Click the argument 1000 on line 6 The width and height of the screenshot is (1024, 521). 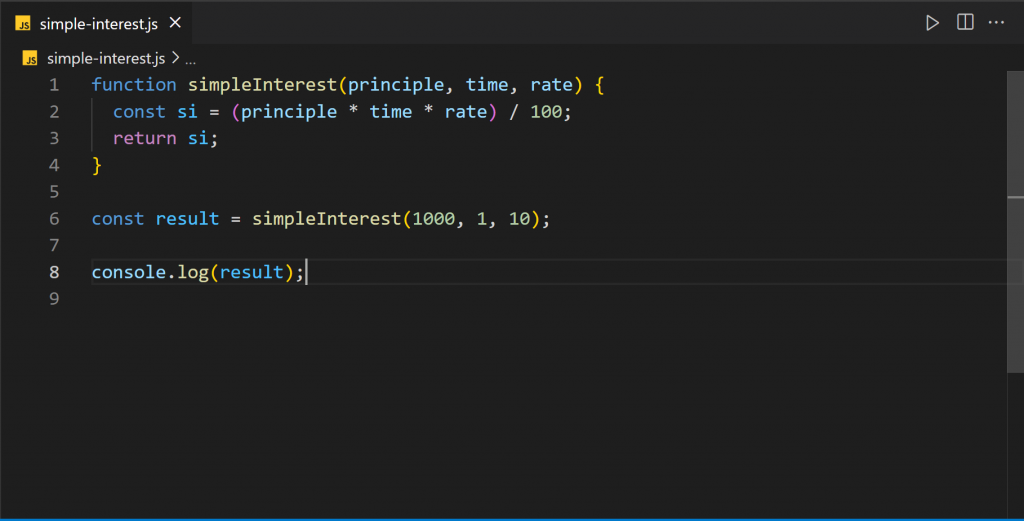tap(434, 219)
